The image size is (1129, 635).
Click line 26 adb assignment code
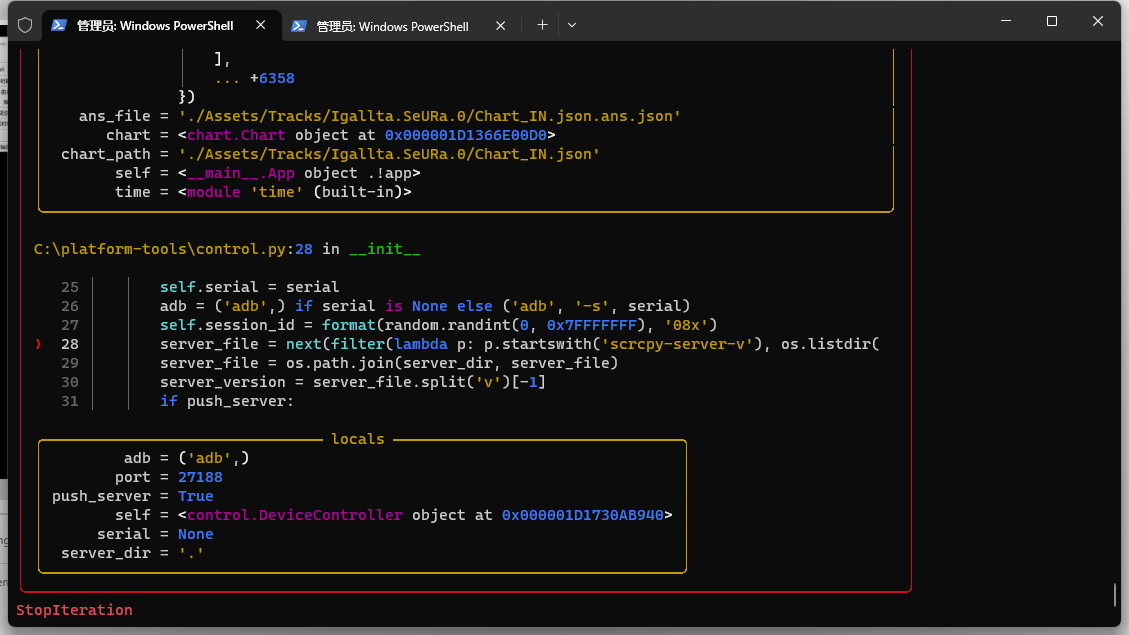click(425, 306)
